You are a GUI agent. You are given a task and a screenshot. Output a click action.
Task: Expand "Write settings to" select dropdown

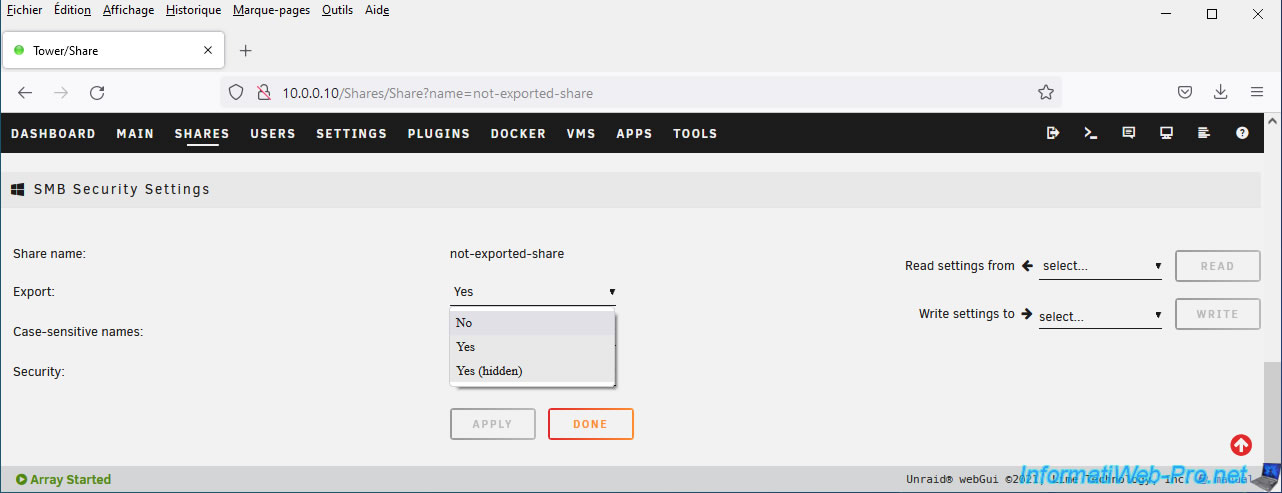[x=1100, y=316]
